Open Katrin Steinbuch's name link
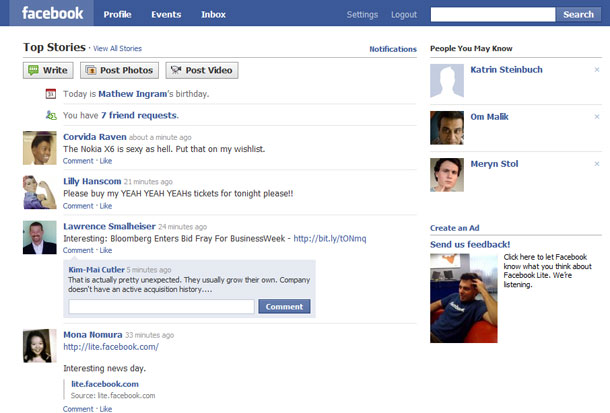This screenshot has width=610, height=413. pos(507,70)
